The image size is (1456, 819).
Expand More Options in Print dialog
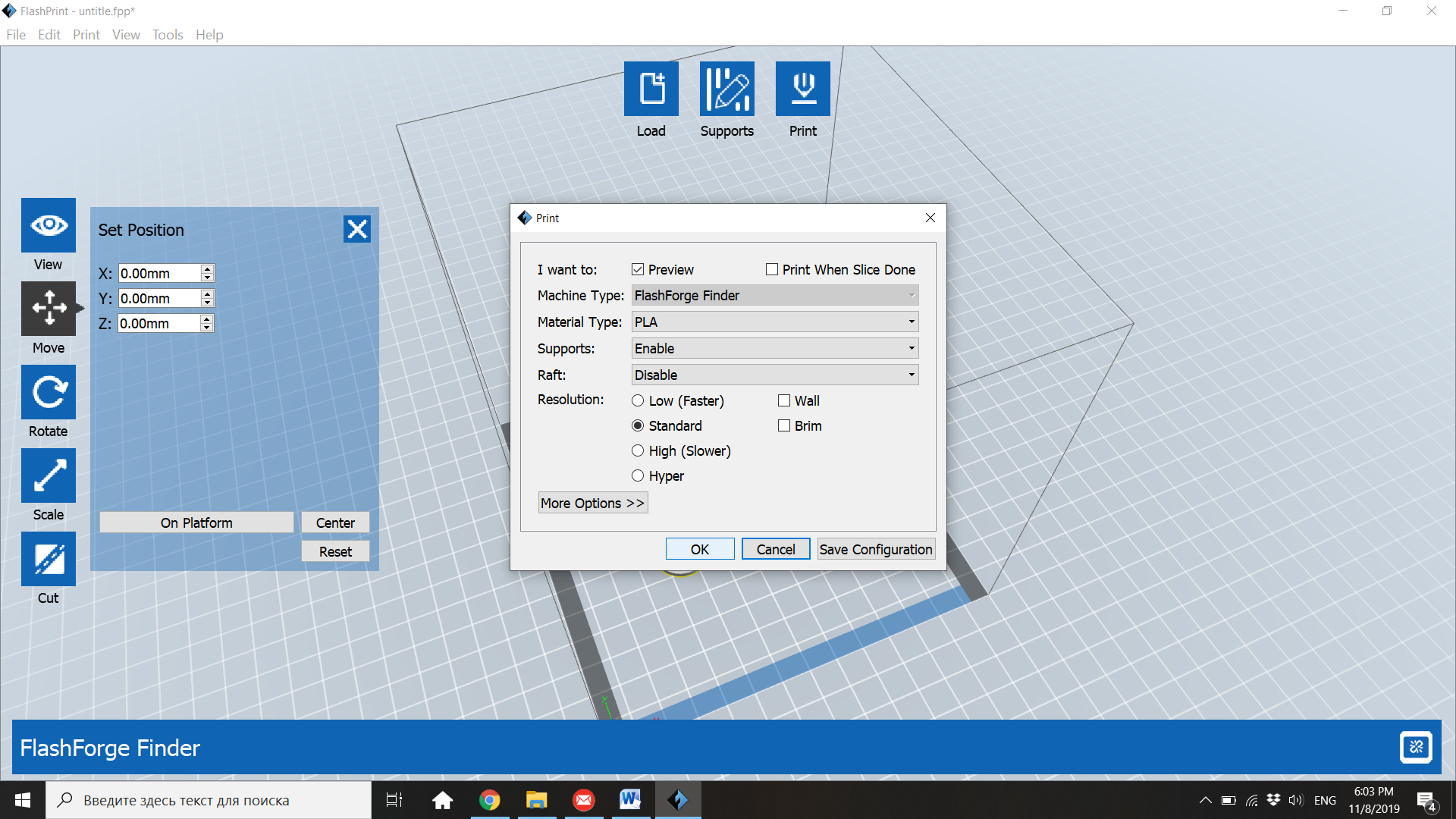point(593,503)
